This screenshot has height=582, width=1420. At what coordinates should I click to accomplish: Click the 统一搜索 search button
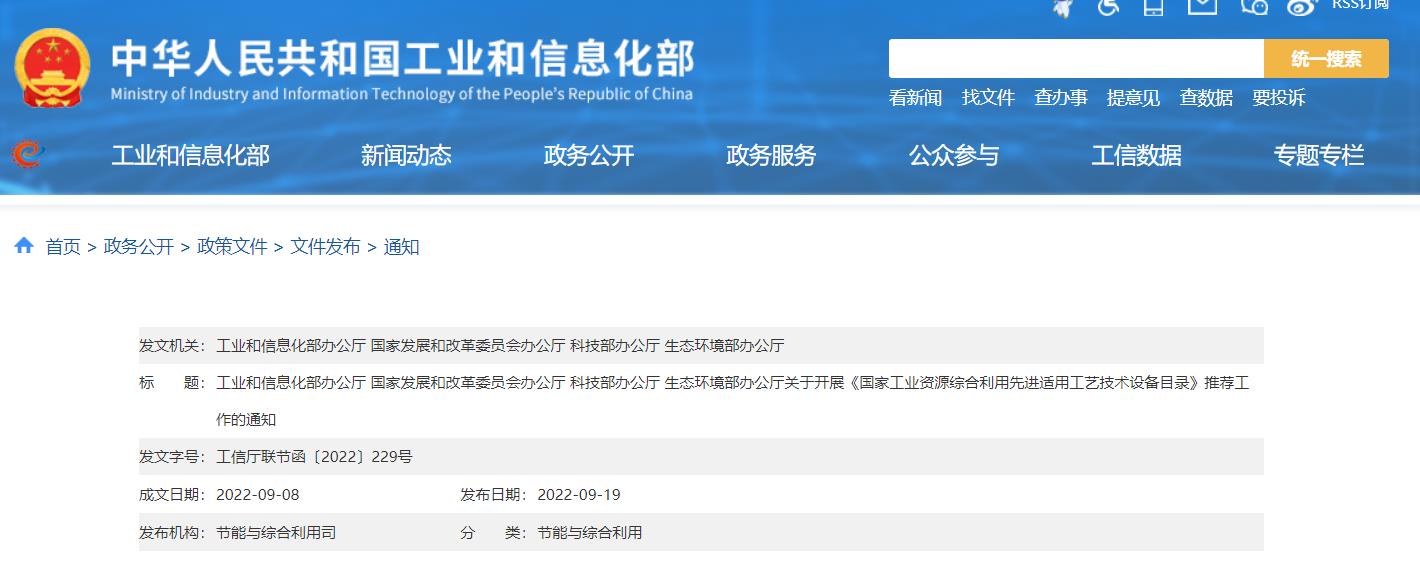[1326, 58]
